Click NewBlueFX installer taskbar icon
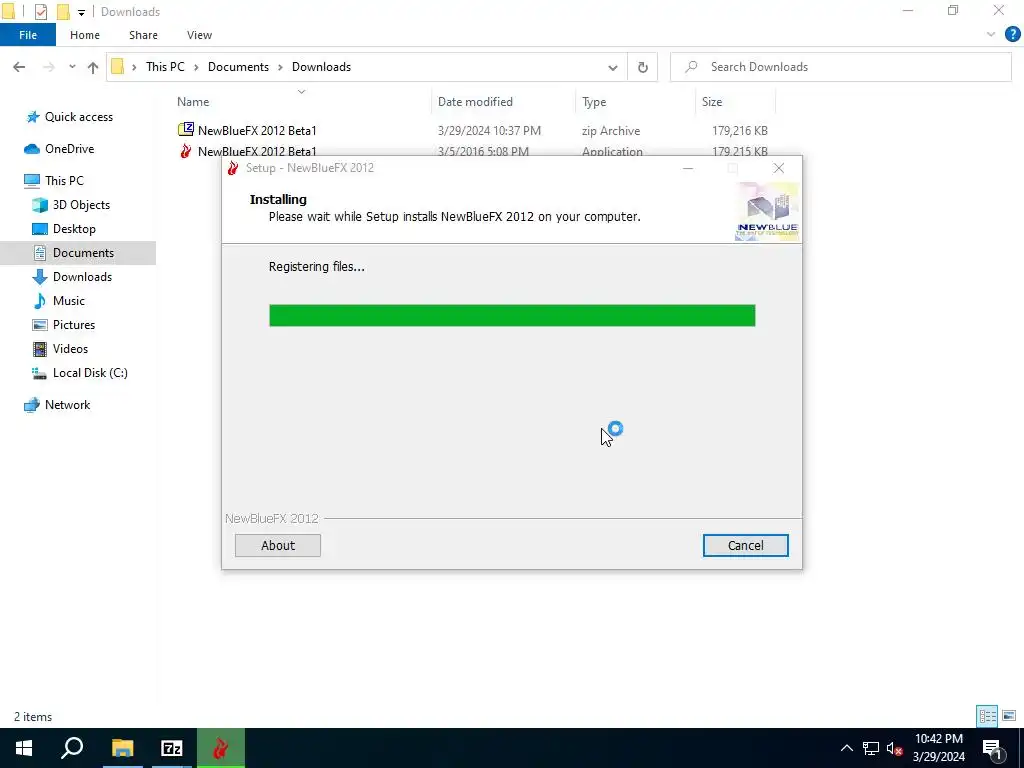The width and height of the screenshot is (1024, 768). click(x=221, y=748)
